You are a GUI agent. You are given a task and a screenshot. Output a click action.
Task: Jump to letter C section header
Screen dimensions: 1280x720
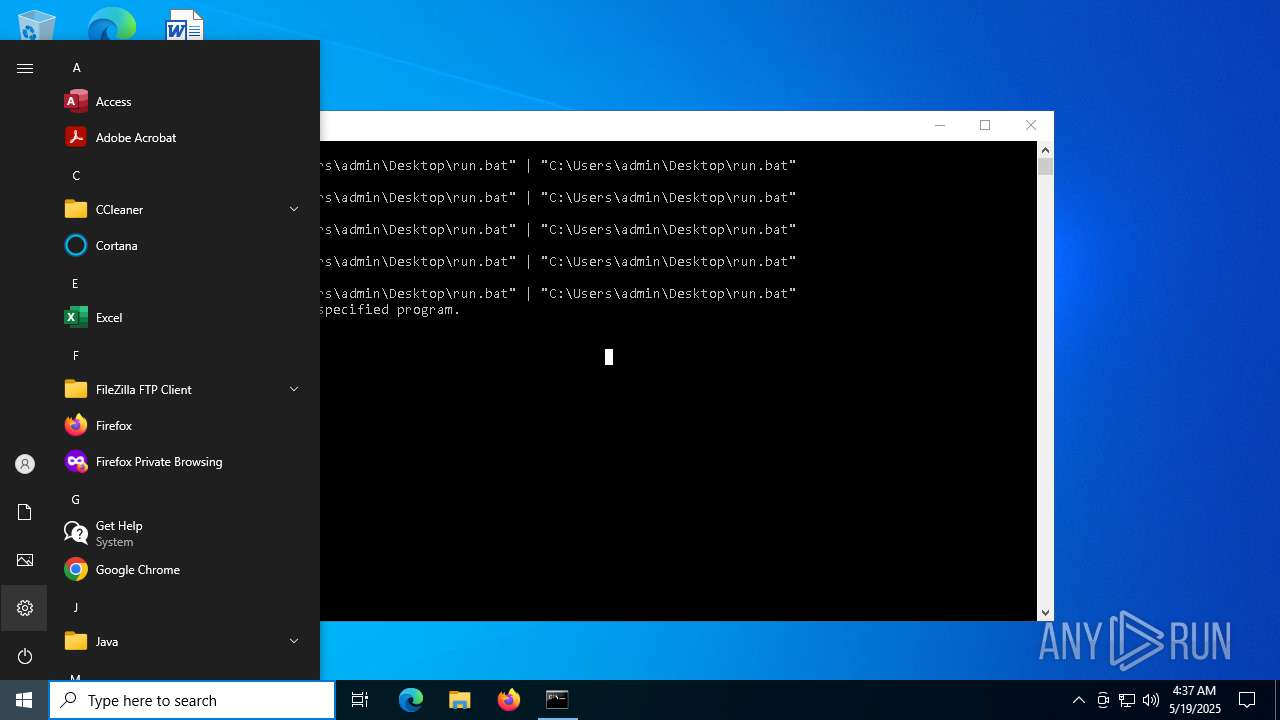(x=76, y=176)
